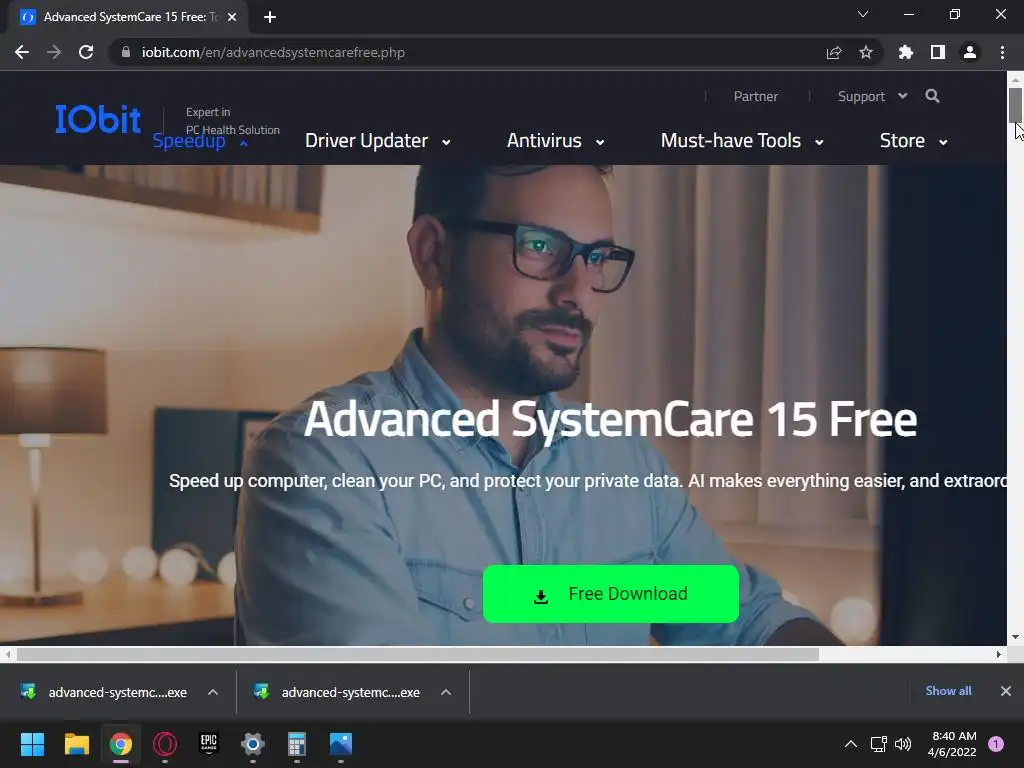The image size is (1024, 768).
Task: Click the Chrome icon in the taskbar
Action: click(x=121, y=744)
